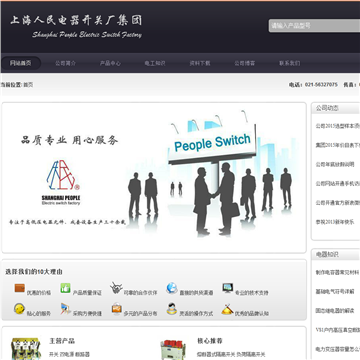Click the blue globe icon for supply channels
The image size is (360, 360).
(172, 288)
